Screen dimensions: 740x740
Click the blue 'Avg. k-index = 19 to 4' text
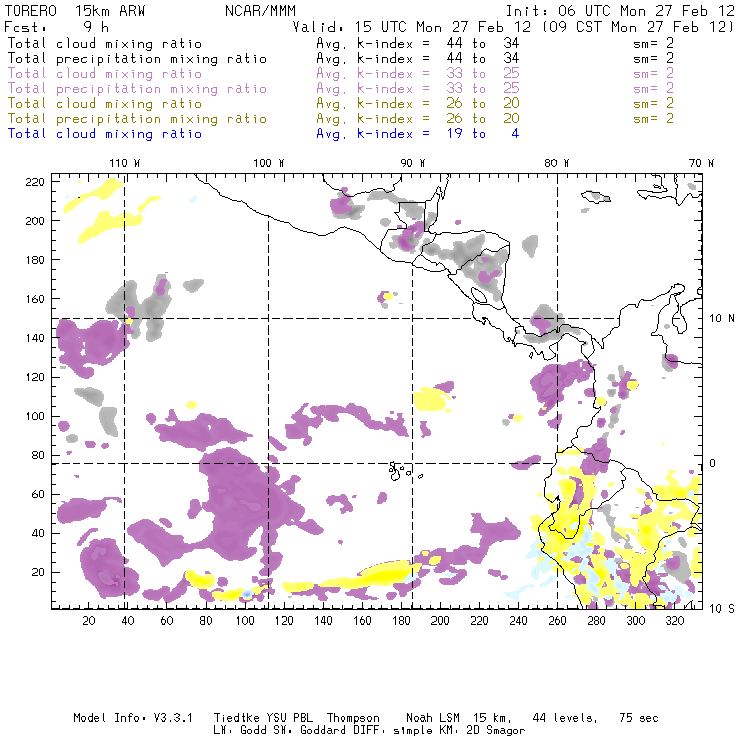click(x=418, y=134)
